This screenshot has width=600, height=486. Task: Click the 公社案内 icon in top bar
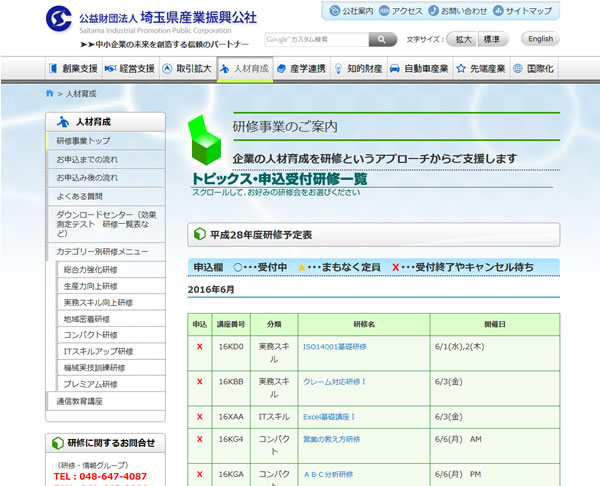pyautogui.click(x=334, y=11)
